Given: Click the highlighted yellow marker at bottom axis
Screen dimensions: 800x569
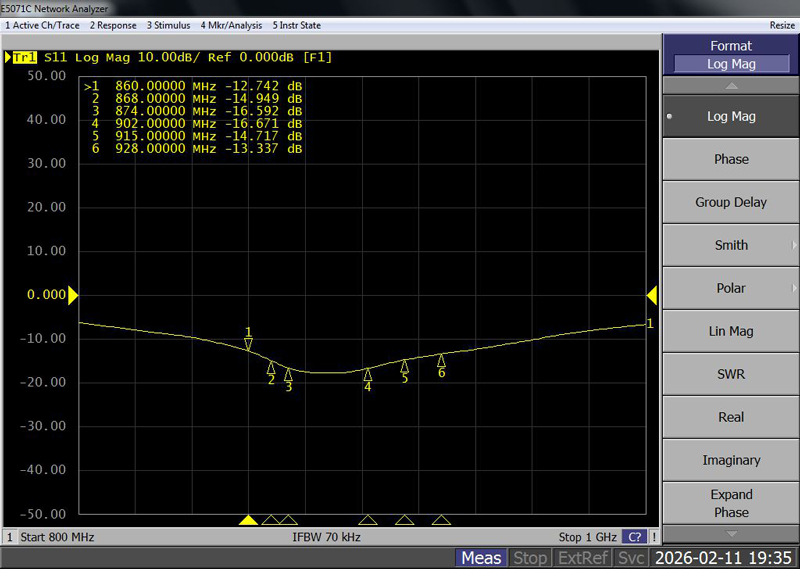Looking at the screenshot, I should (x=248, y=520).
